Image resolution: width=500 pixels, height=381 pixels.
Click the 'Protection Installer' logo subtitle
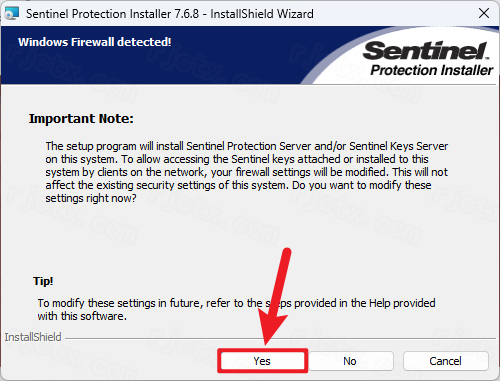click(x=432, y=70)
